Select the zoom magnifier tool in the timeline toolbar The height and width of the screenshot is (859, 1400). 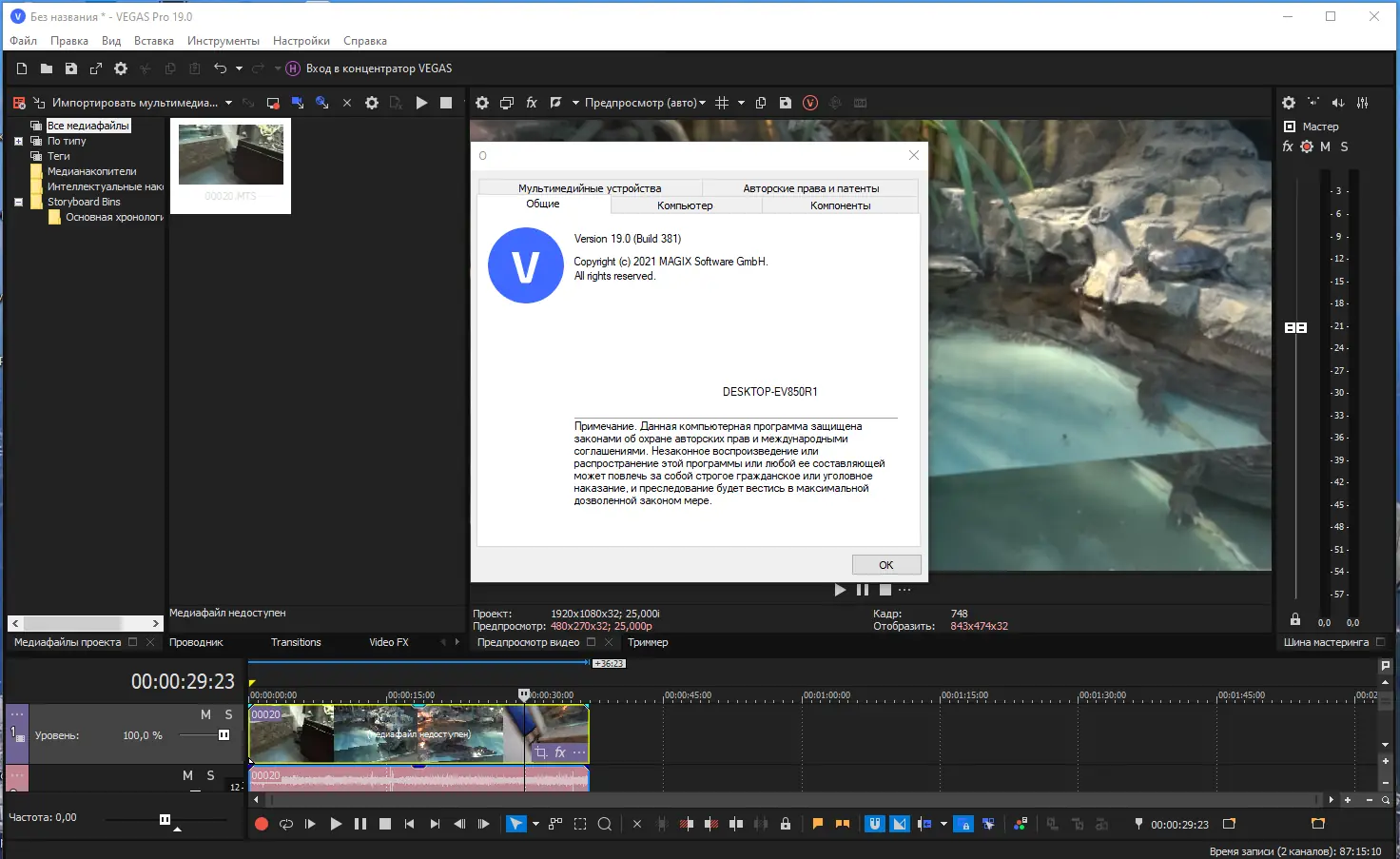pyautogui.click(x=604, y=825)
